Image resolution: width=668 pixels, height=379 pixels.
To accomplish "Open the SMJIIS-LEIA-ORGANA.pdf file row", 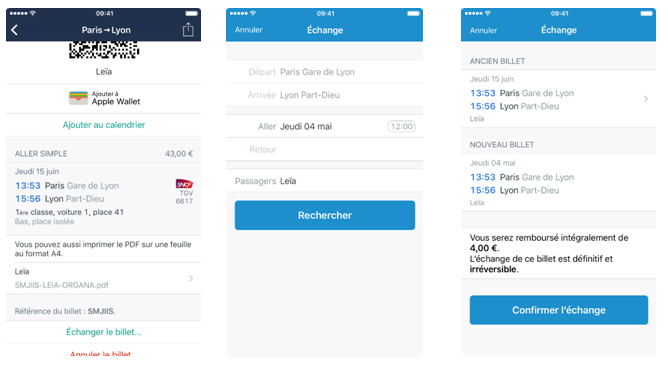I will (104, 279).
